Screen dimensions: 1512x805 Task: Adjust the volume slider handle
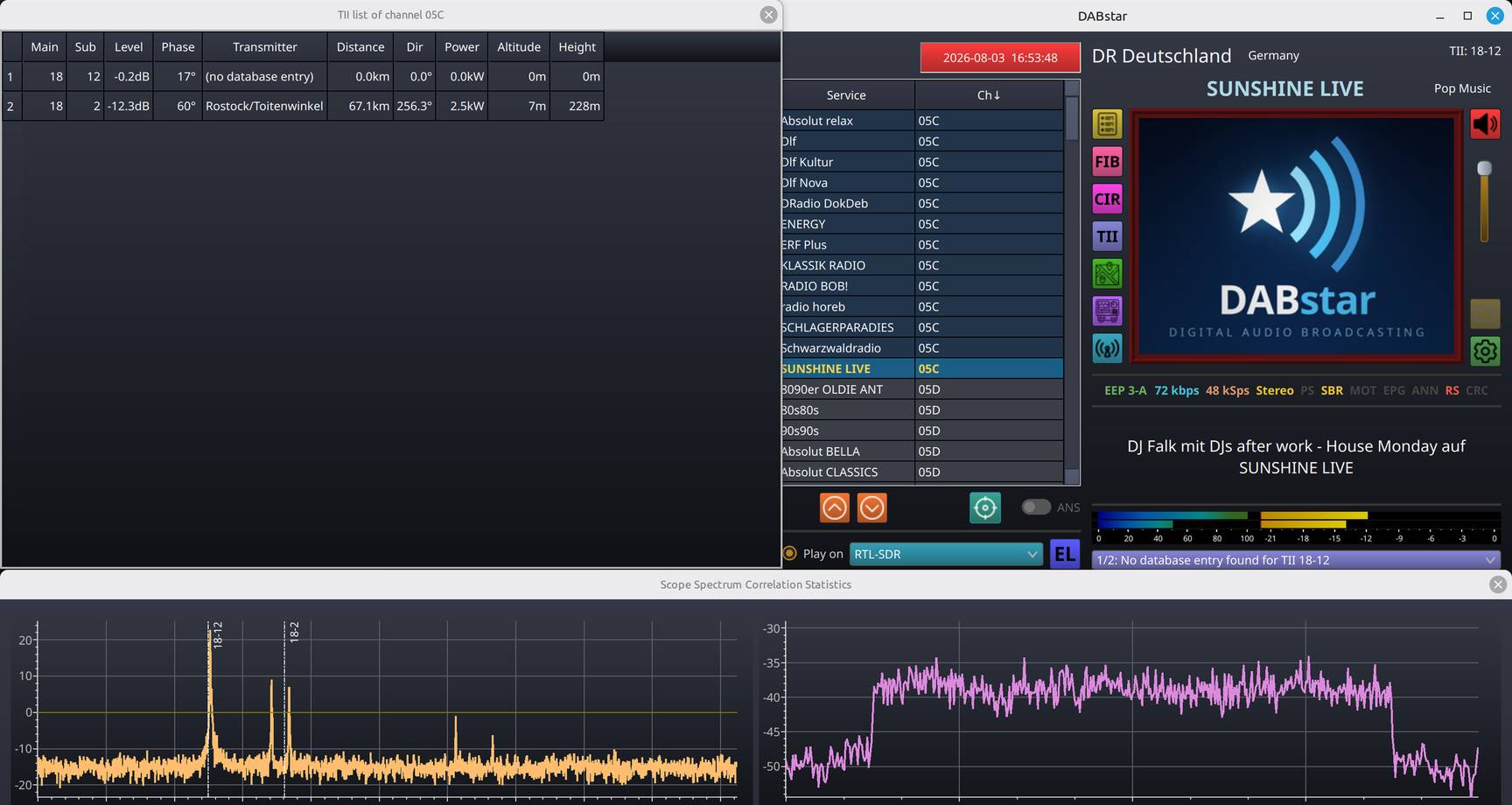[1484, 169]
